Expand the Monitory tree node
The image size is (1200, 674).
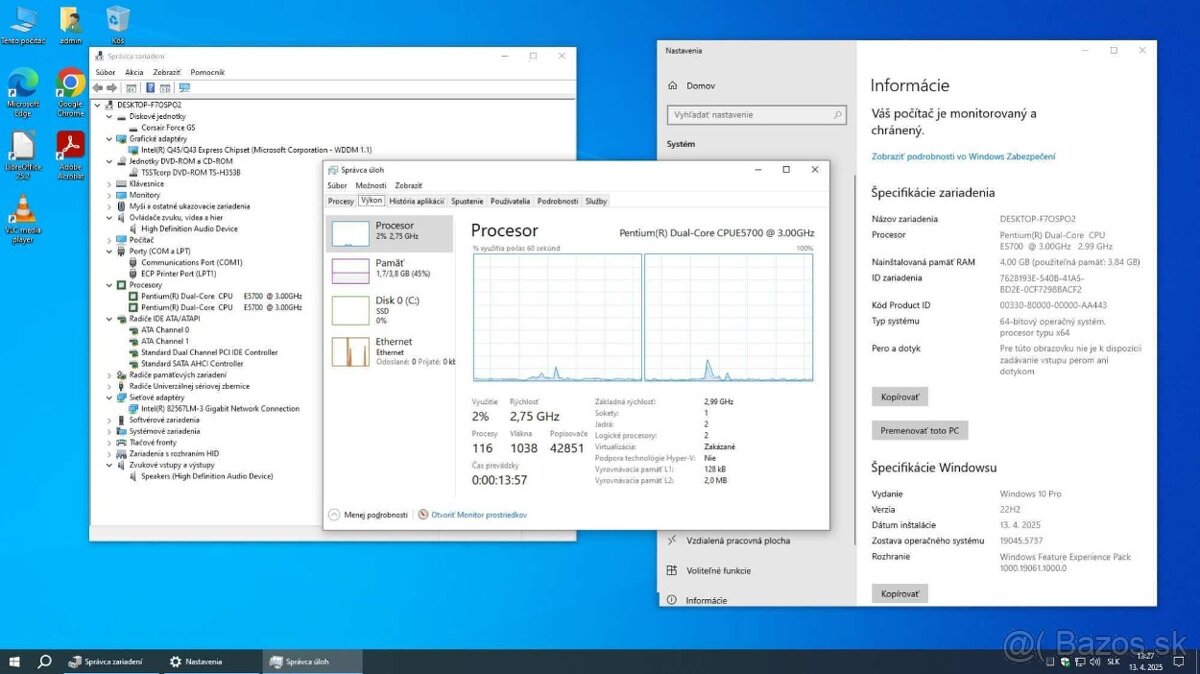110,194
